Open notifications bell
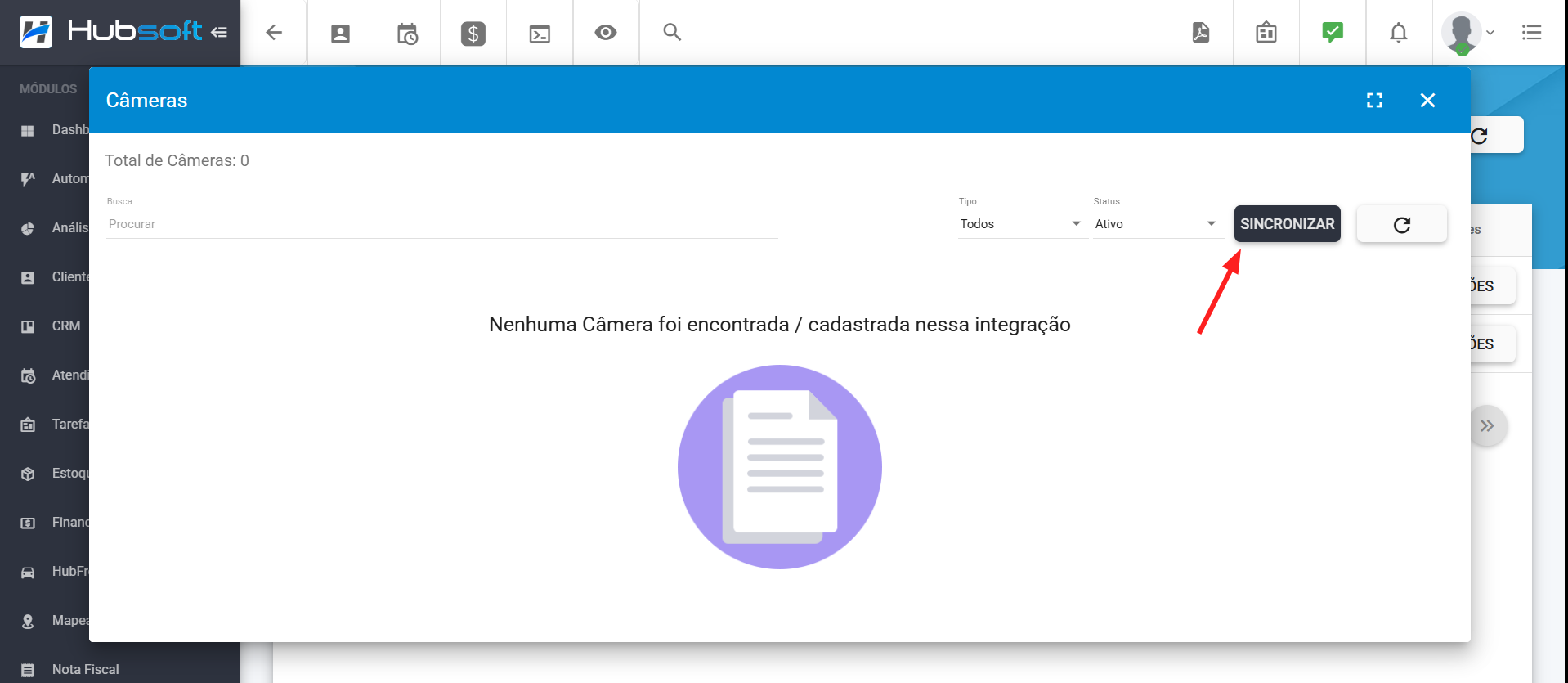 (1399, 33)
